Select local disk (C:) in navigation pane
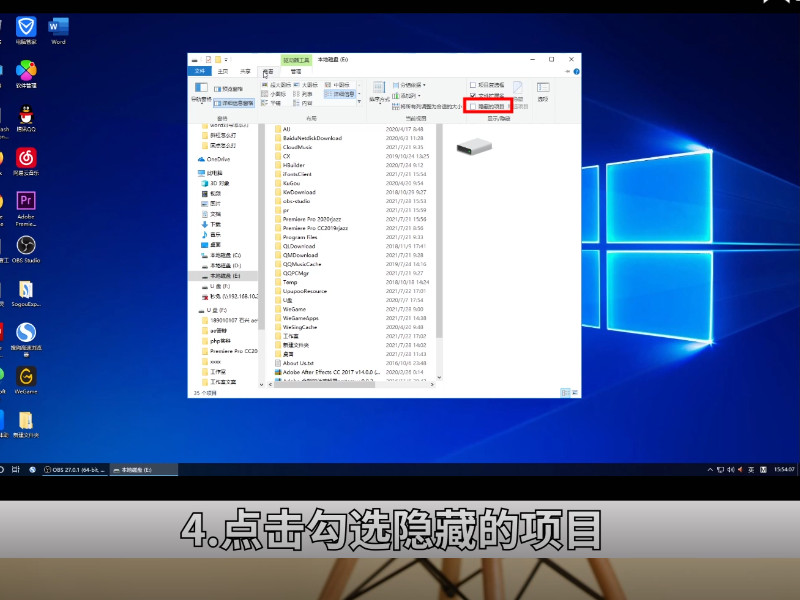Viewport: 800px width, 600px height. click(221, 255)
